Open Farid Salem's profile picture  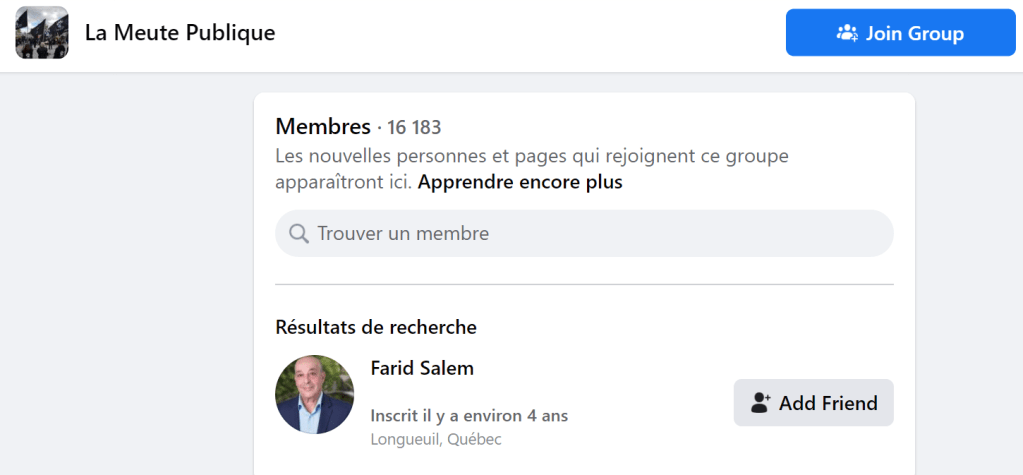coord(314,395)
